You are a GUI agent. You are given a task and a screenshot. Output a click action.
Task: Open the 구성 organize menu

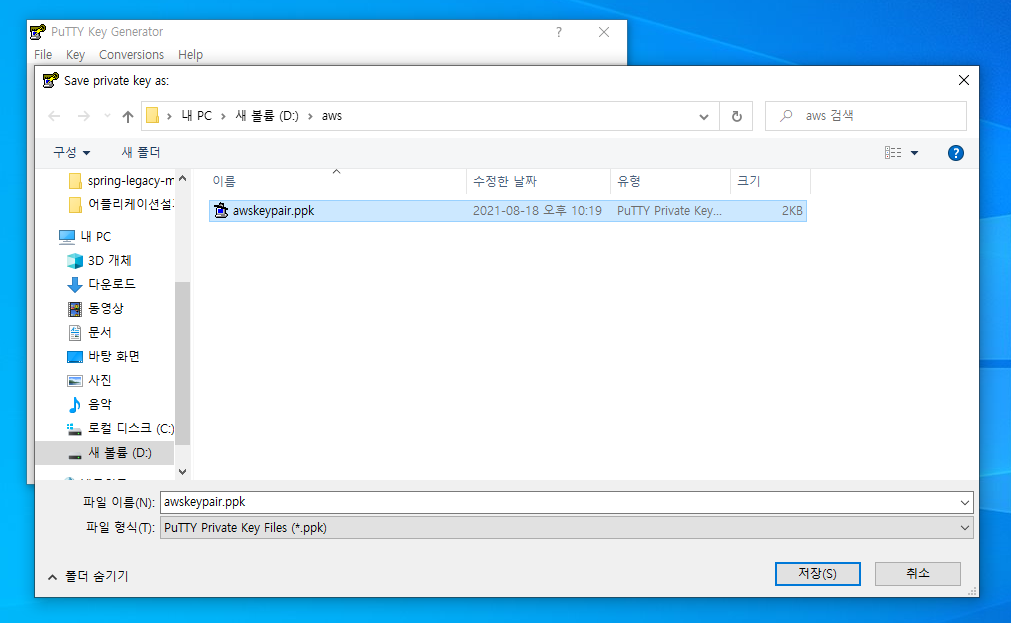click(x=71, y=152)
